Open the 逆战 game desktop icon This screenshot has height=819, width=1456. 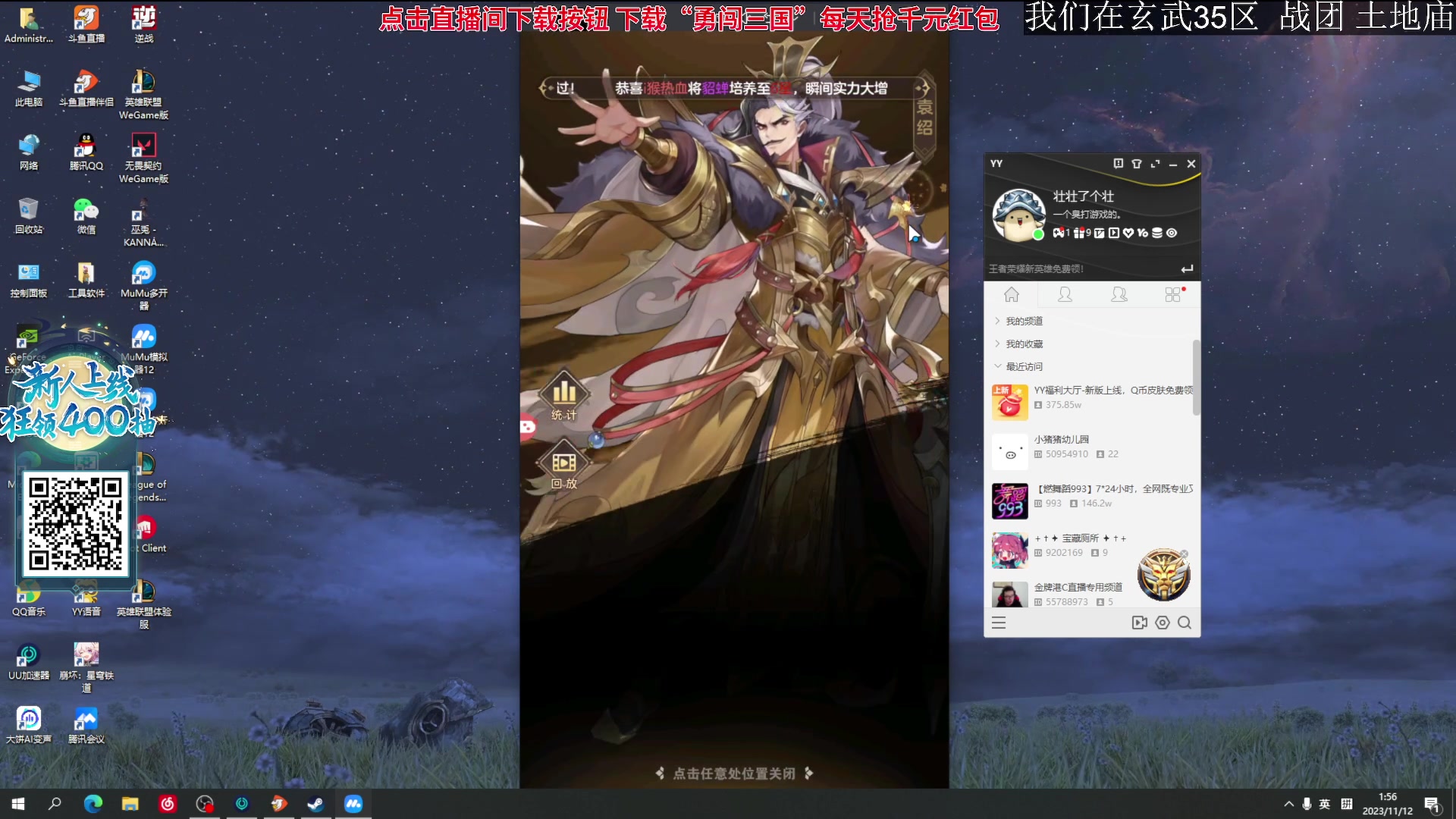coord(144,24)
